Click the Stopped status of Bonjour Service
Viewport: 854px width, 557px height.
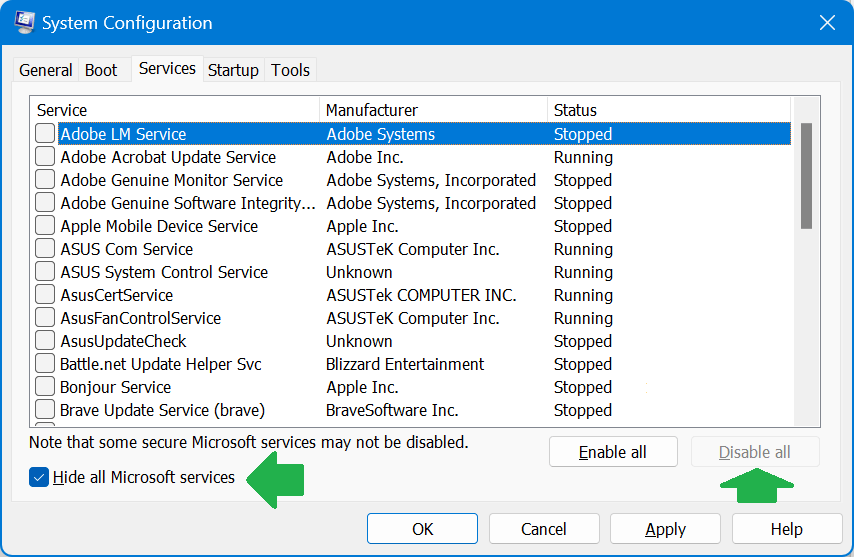coord(583,387)
